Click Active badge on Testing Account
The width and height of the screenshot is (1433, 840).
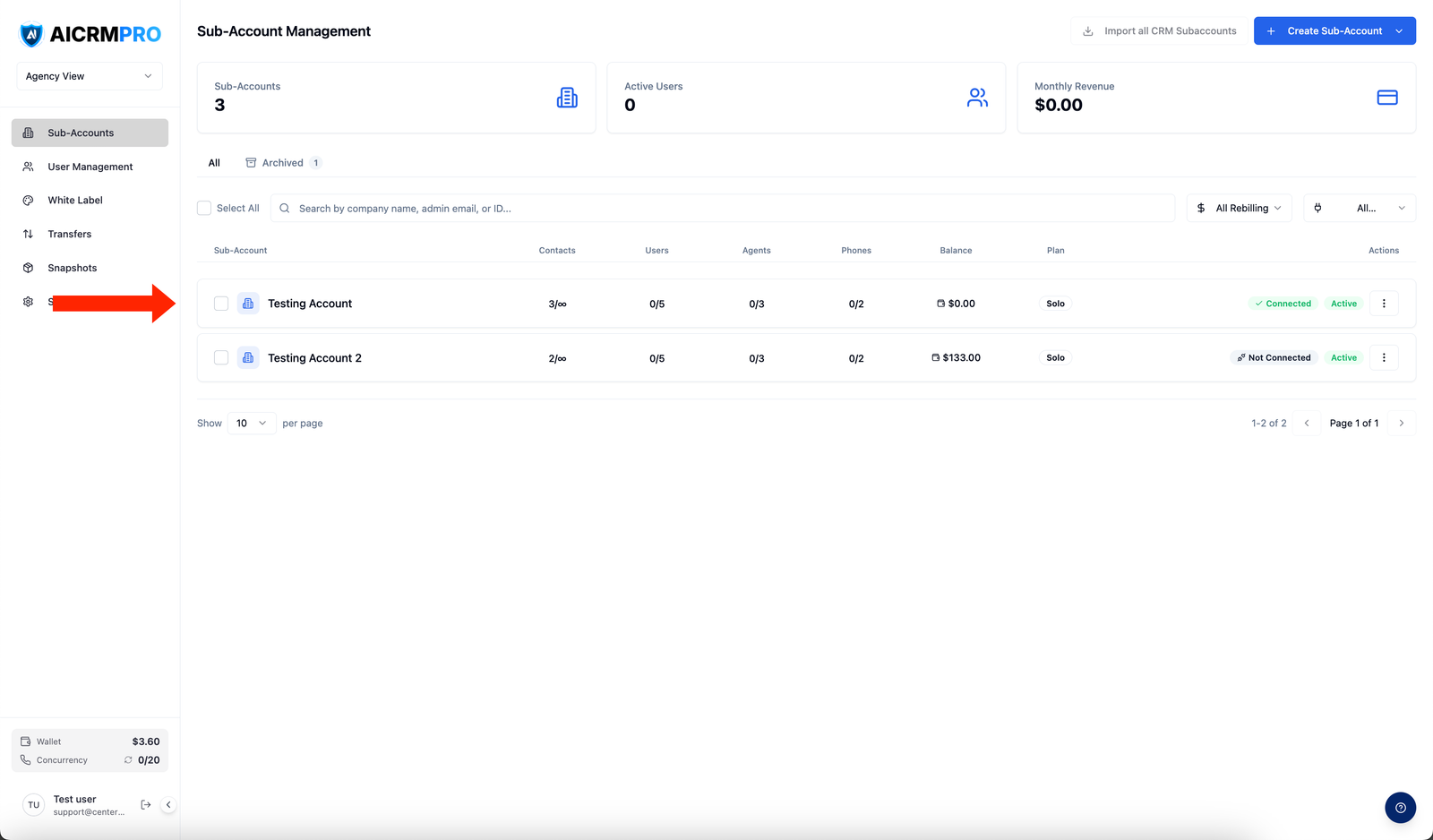[x=1343, y=304]
